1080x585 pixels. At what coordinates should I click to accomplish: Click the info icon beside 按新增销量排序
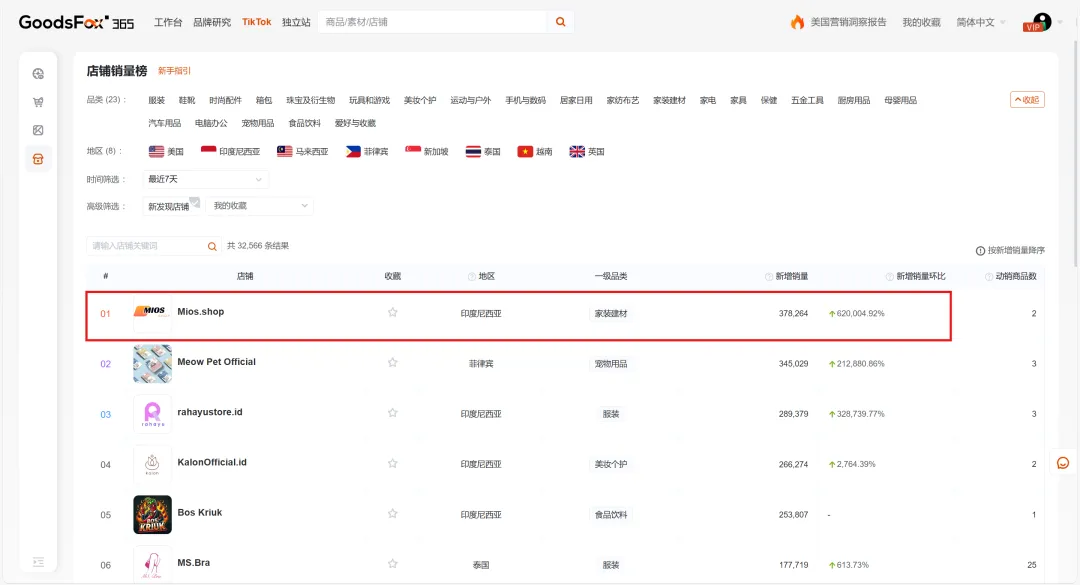(x=980, y=251)
